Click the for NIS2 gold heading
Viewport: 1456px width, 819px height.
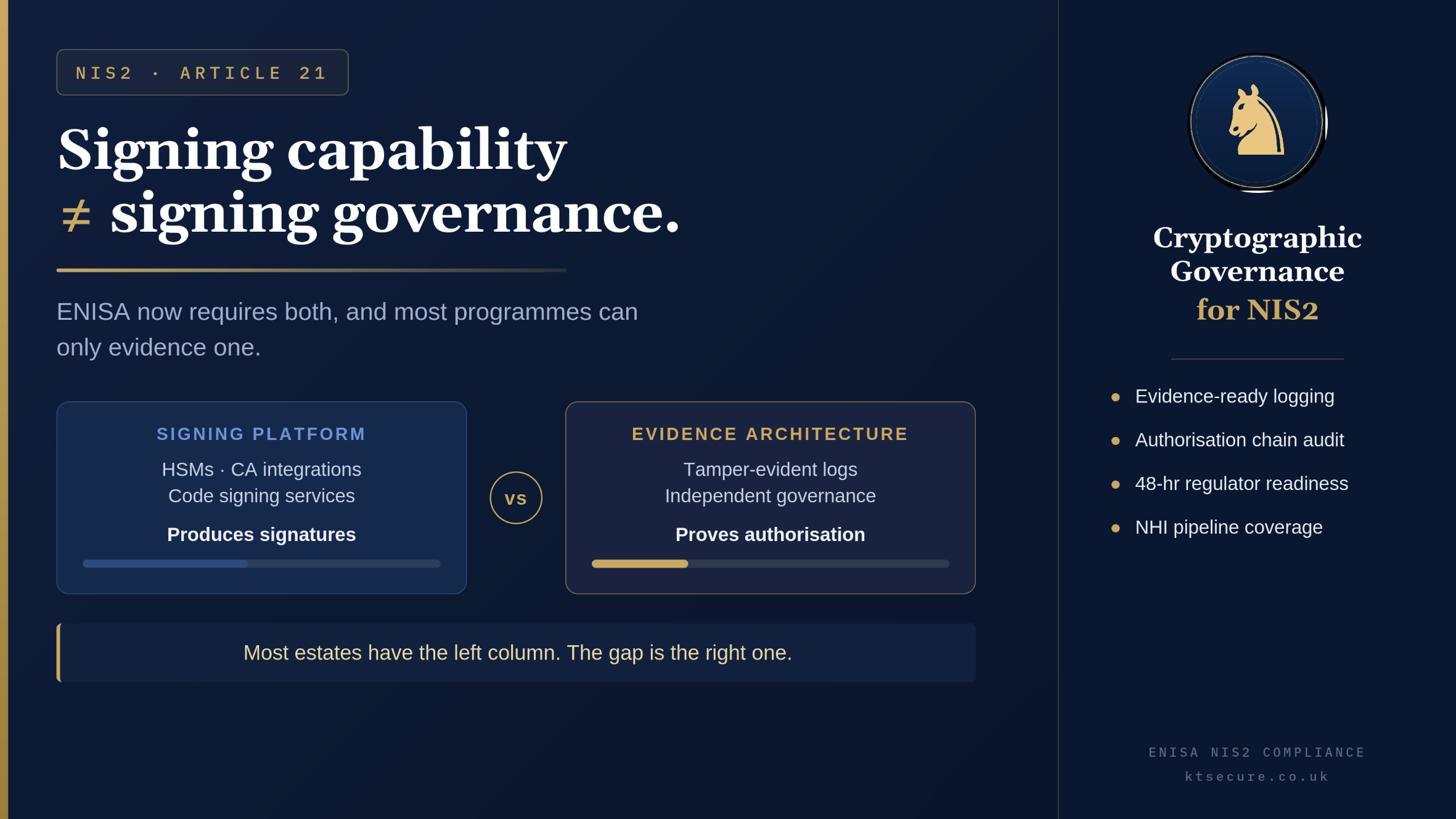1257,309
